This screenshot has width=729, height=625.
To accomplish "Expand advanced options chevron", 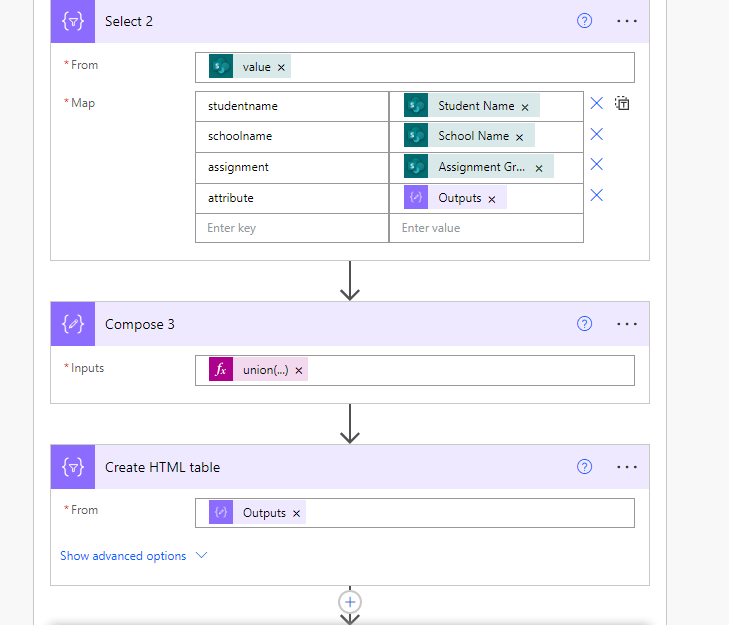I will point(201,555).
